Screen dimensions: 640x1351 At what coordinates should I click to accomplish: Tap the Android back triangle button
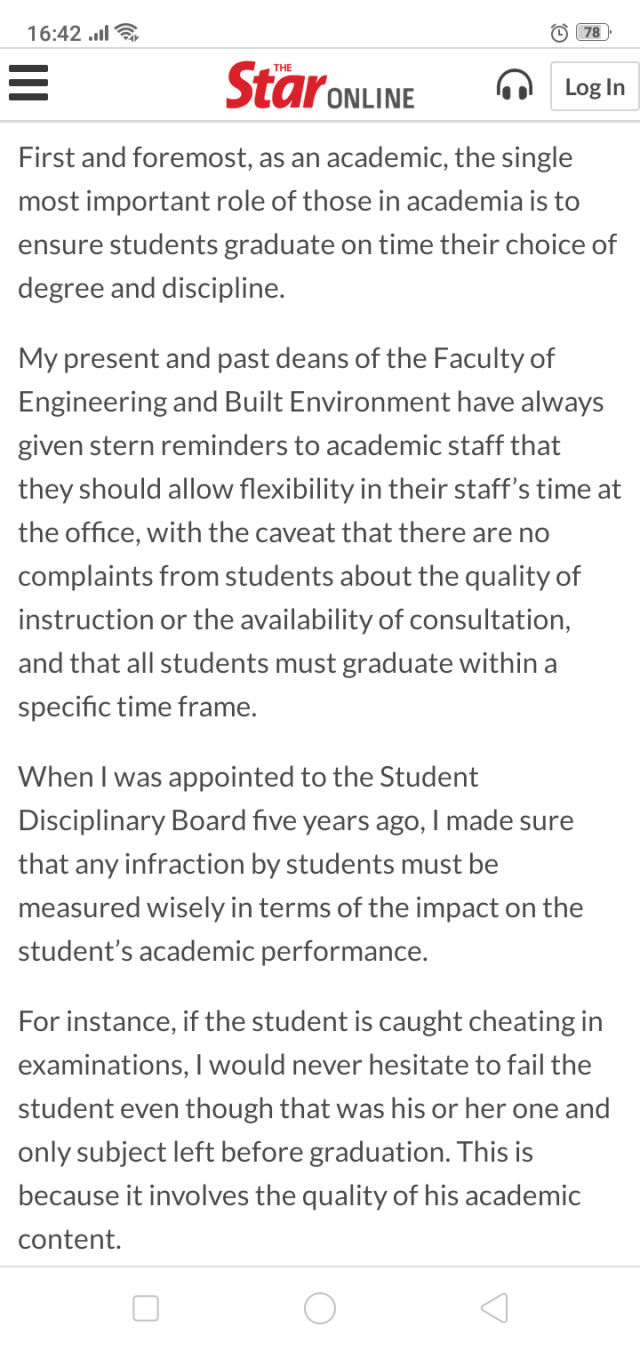[x=494, y=1307]
